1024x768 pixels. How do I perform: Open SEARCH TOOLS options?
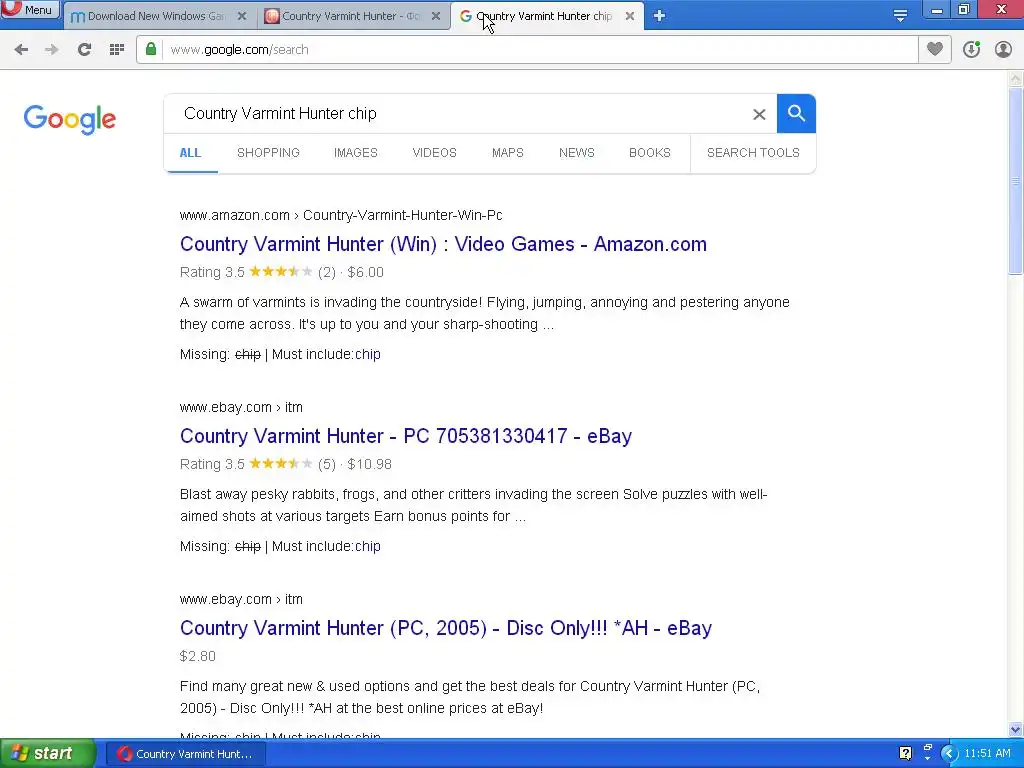[753, 153]
